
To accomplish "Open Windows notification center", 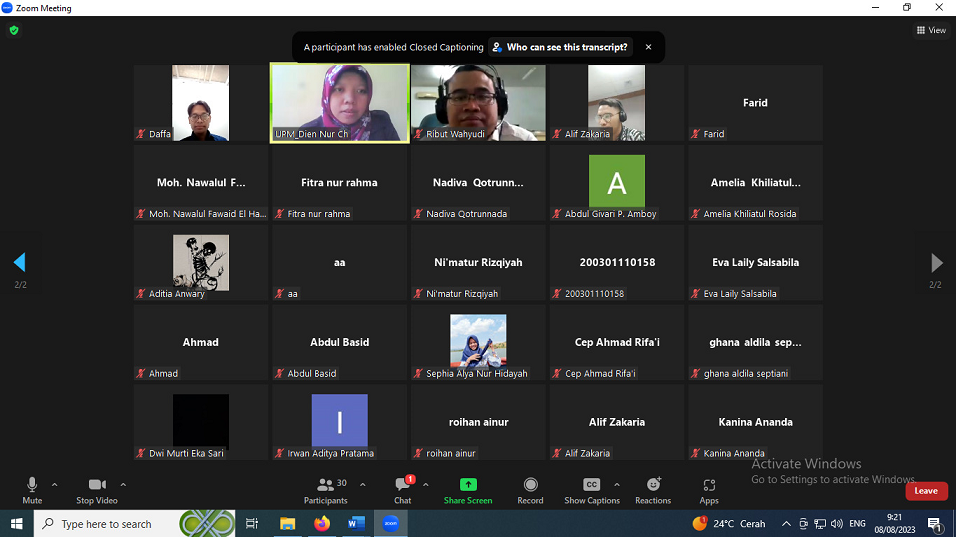I will (x=935, y=524).
